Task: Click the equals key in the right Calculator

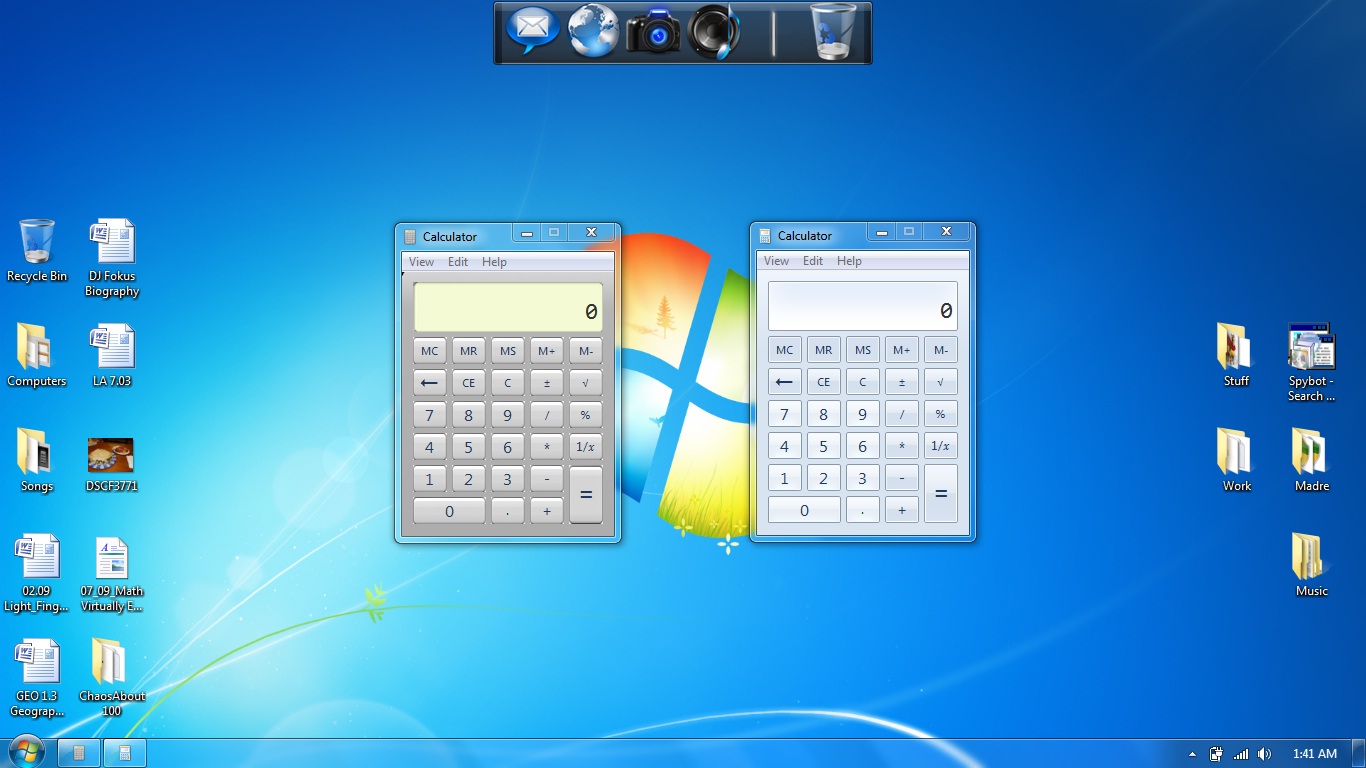Action: 941,494
